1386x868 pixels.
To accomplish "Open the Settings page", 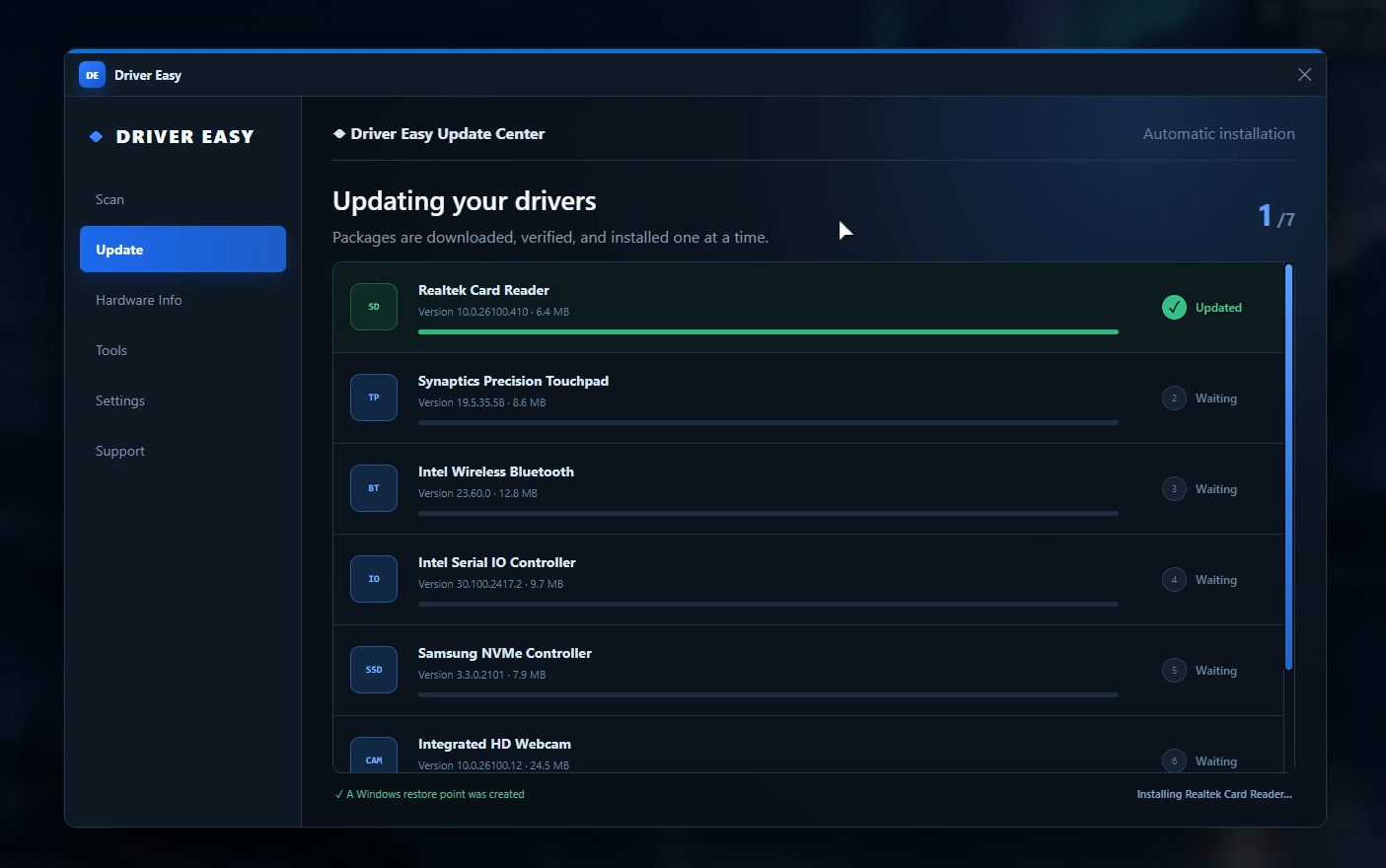I will (x=182, y=400).
